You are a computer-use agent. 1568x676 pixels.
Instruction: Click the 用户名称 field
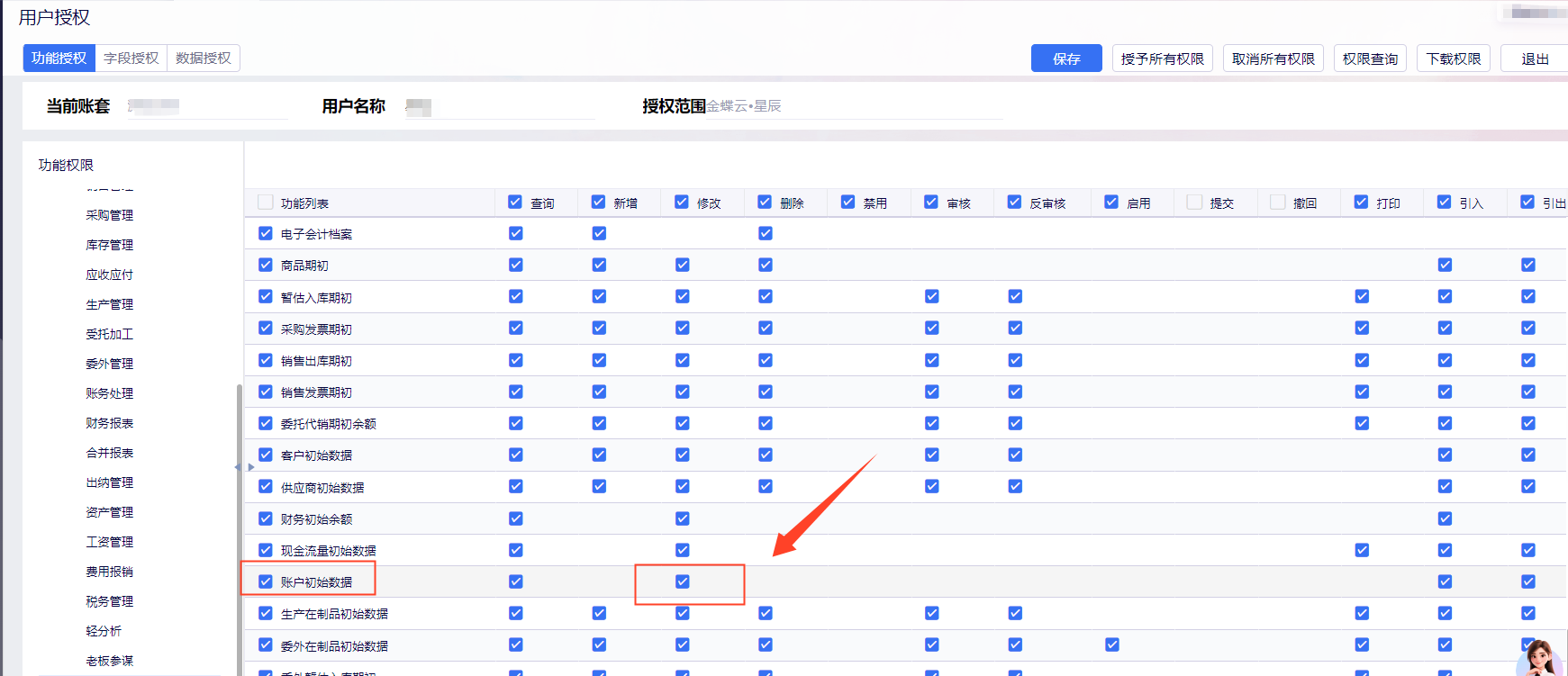[x=498, y=106]
